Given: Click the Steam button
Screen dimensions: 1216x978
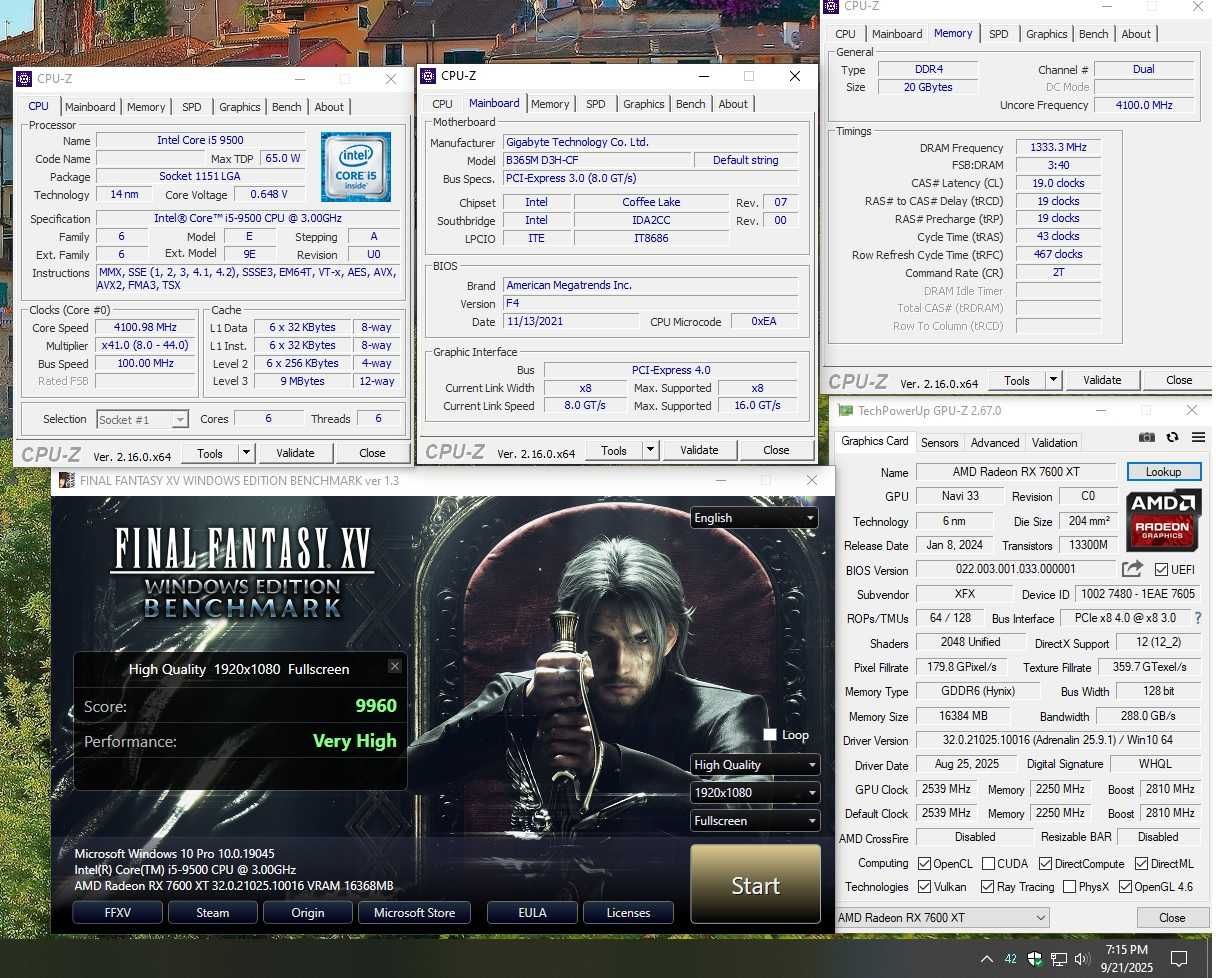Looking at the screenshot, I should 212,912.
